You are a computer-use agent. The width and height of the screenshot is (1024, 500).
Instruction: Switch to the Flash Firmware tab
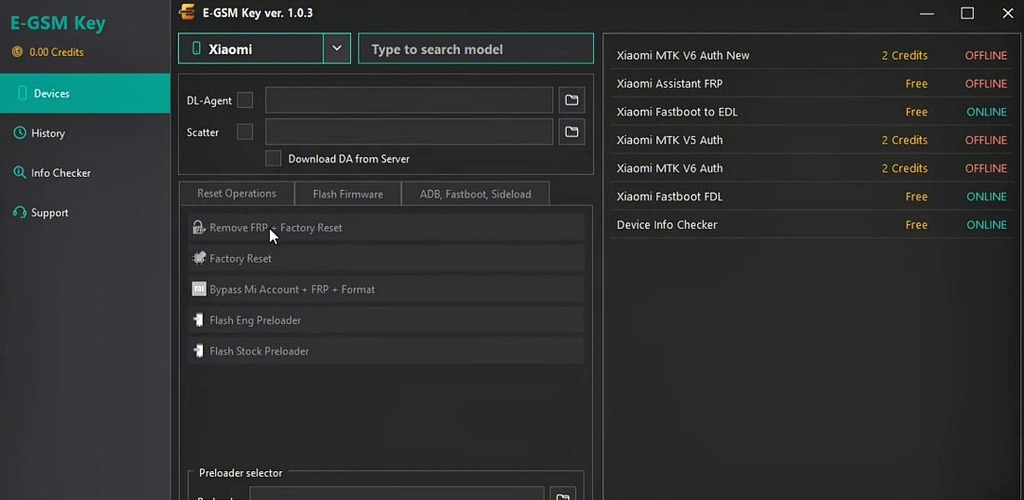click(347, 194)
